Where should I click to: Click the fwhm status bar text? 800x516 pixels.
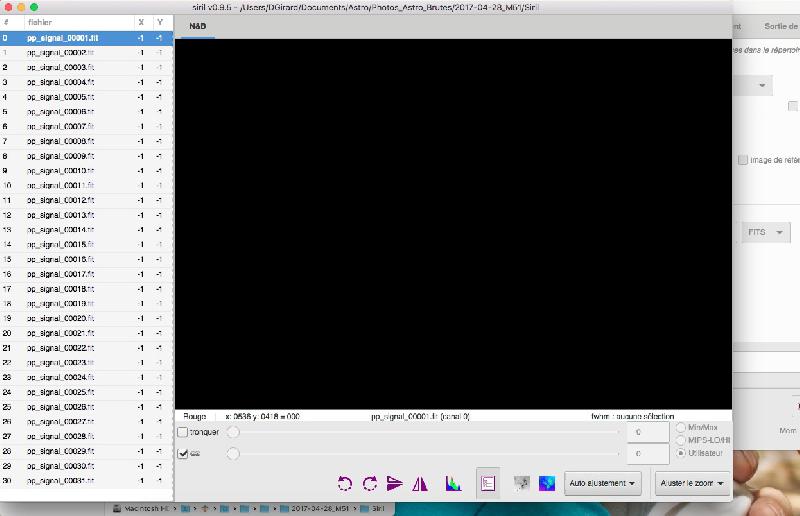click(633, 416)
